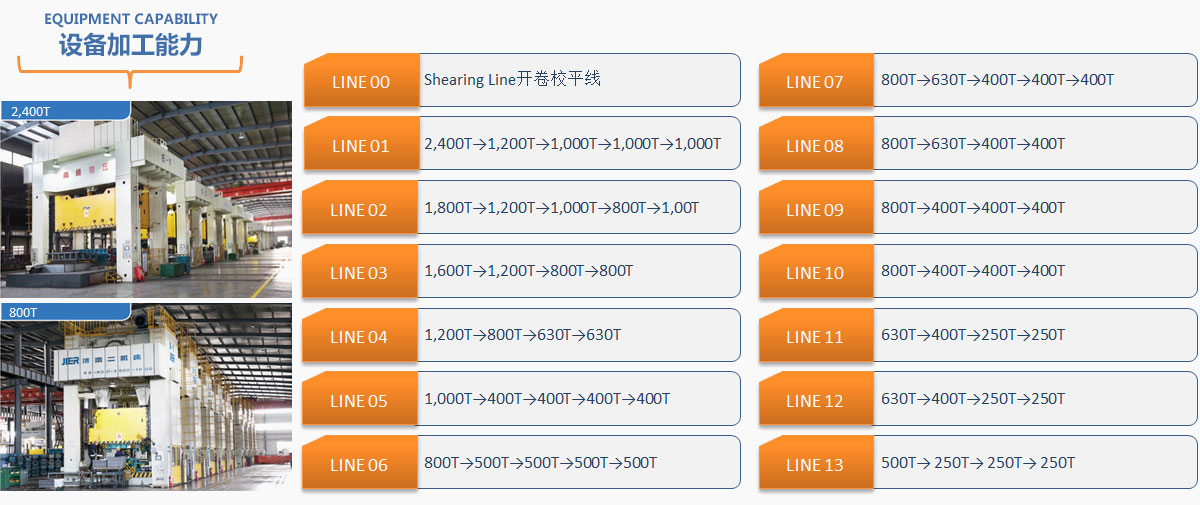Choose the LINE 13 orange tab
Viewport: 1200px width, 505px height.
click(815, 464)
